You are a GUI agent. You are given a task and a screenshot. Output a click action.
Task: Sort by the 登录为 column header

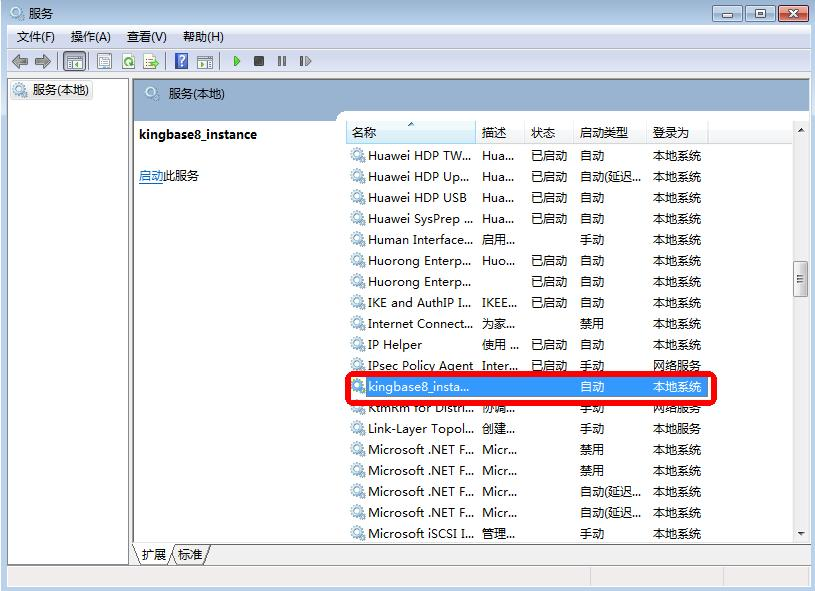(x=677, y=133)
